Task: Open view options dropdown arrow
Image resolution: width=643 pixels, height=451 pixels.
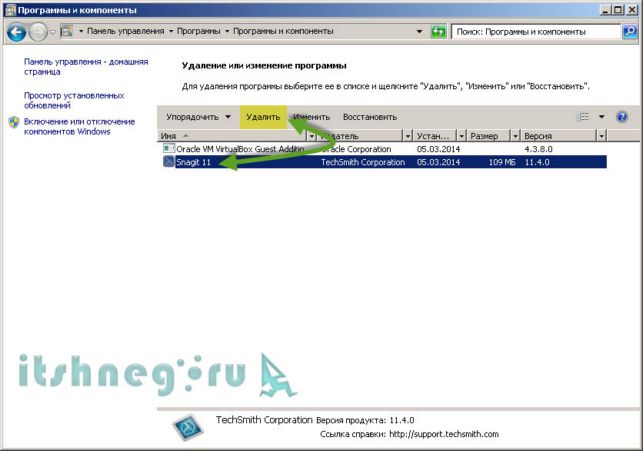Action: [602, 117]
